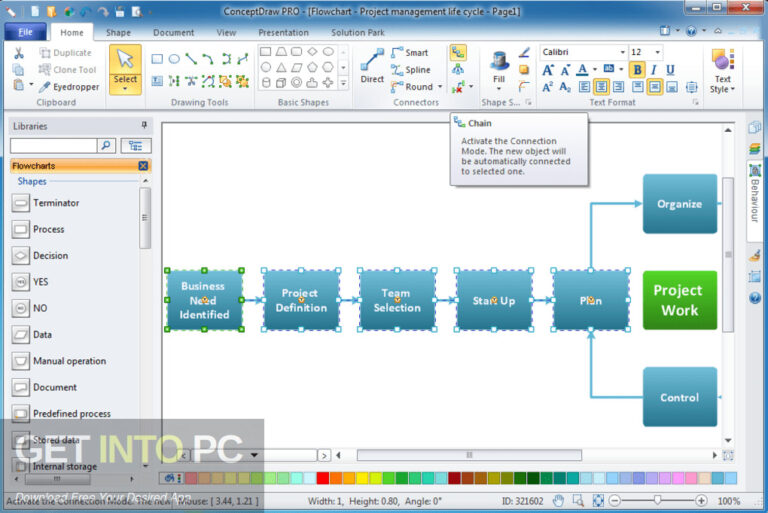Insert a cube from Basic Shapes
Viewport: 768px width, 513px height.
[281, 83]
